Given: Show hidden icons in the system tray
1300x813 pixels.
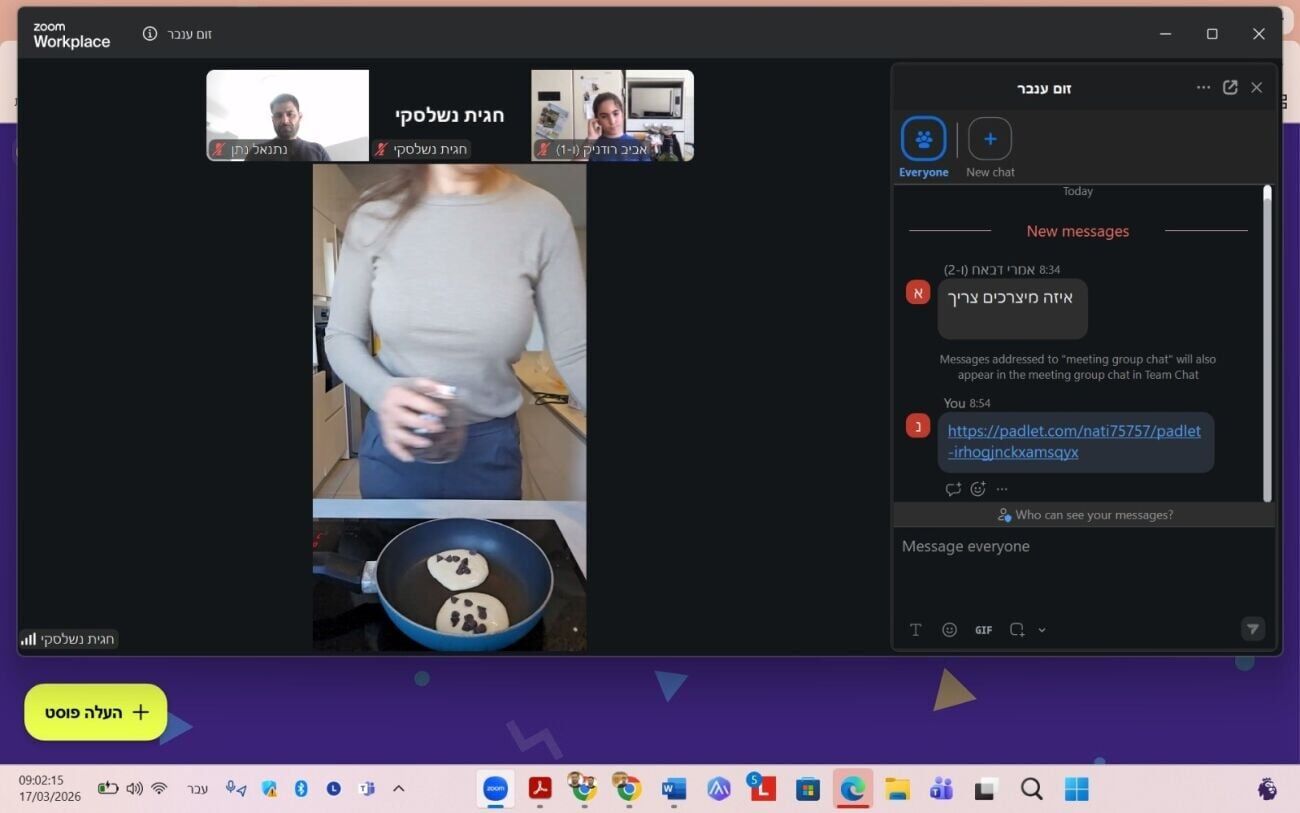Looking at the screenshot, I should (398, 789).
